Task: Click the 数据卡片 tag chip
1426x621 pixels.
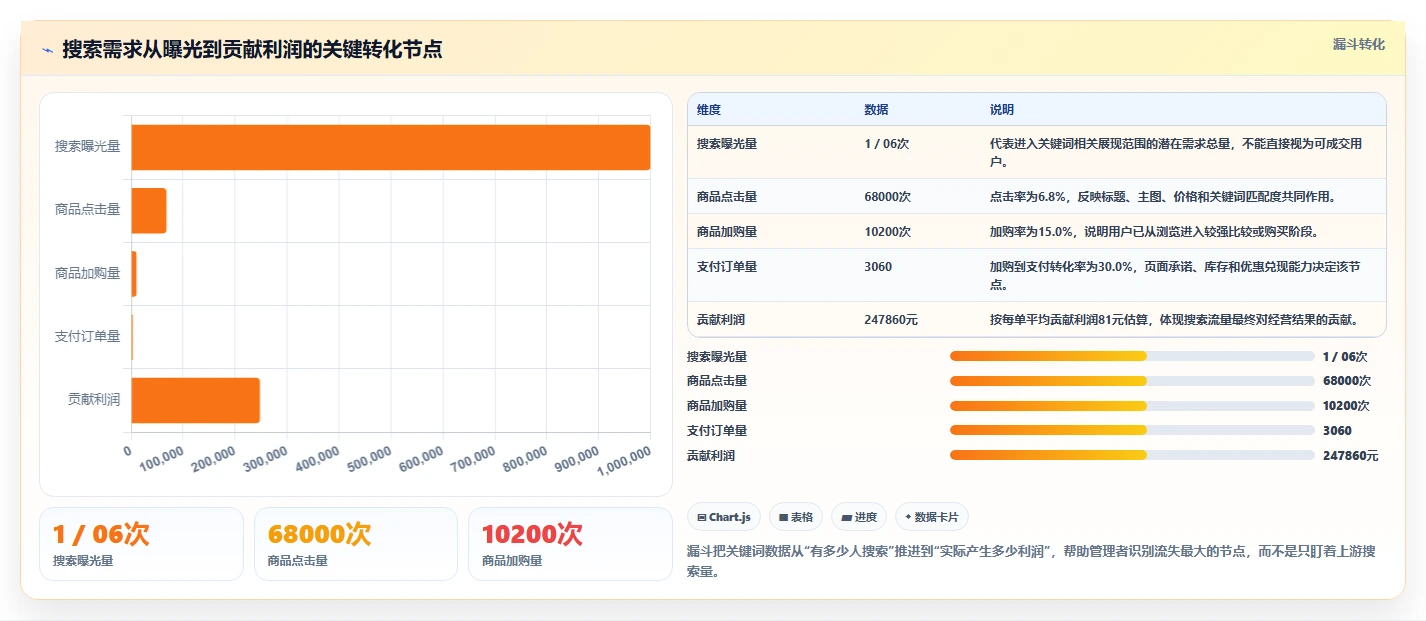Action: pos(932,517)
